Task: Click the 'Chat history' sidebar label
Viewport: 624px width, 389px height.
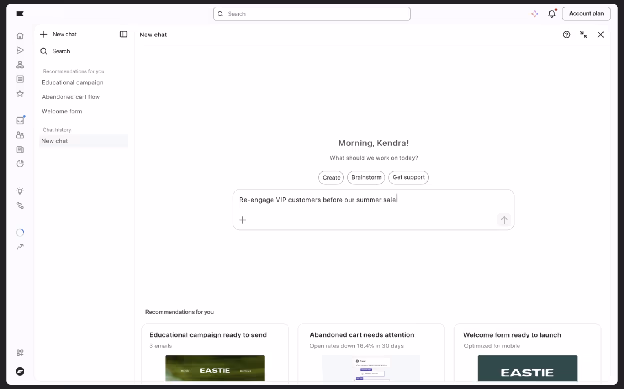Action: 57,130
